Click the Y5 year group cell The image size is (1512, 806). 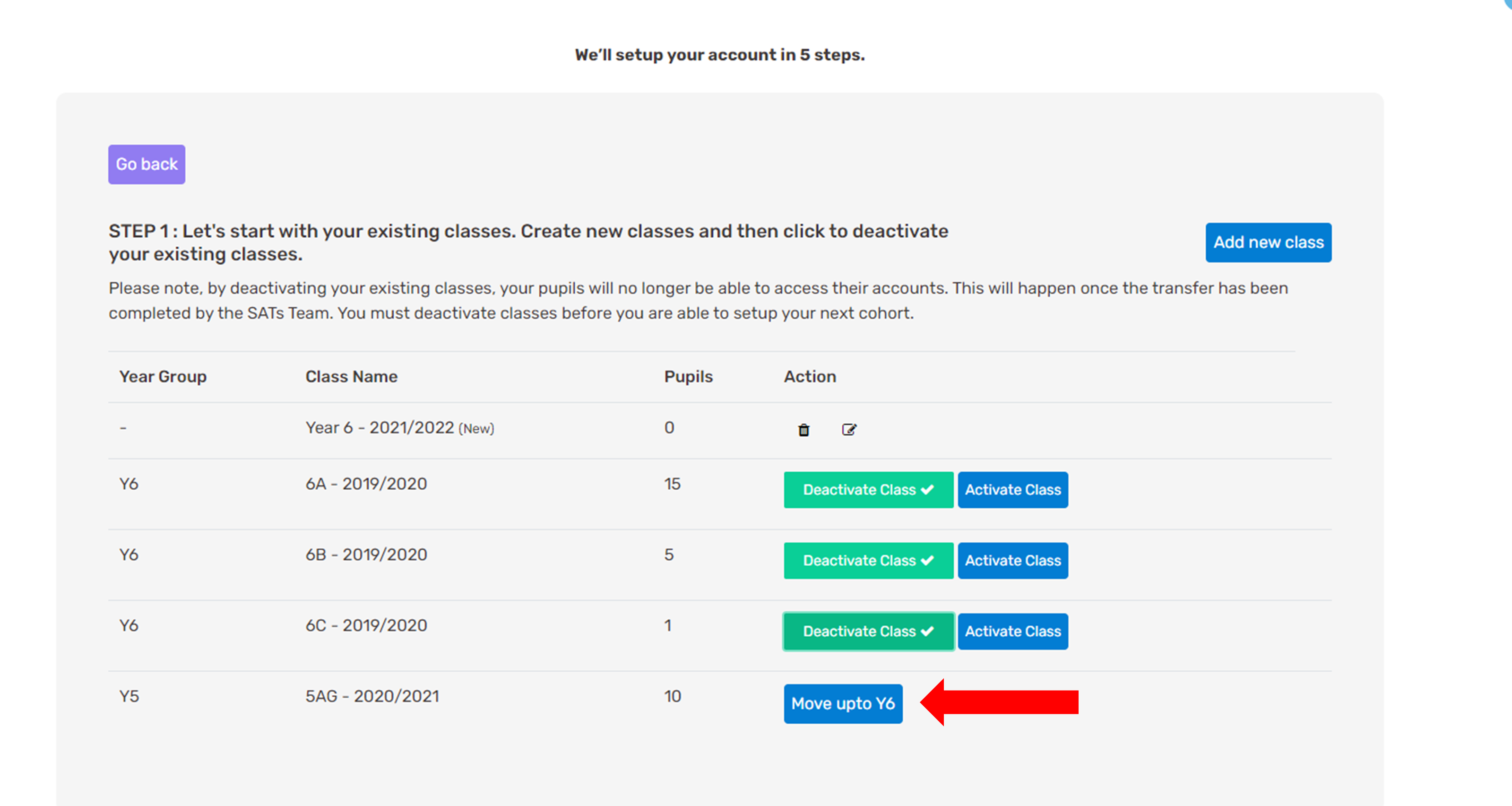[129, 696]
